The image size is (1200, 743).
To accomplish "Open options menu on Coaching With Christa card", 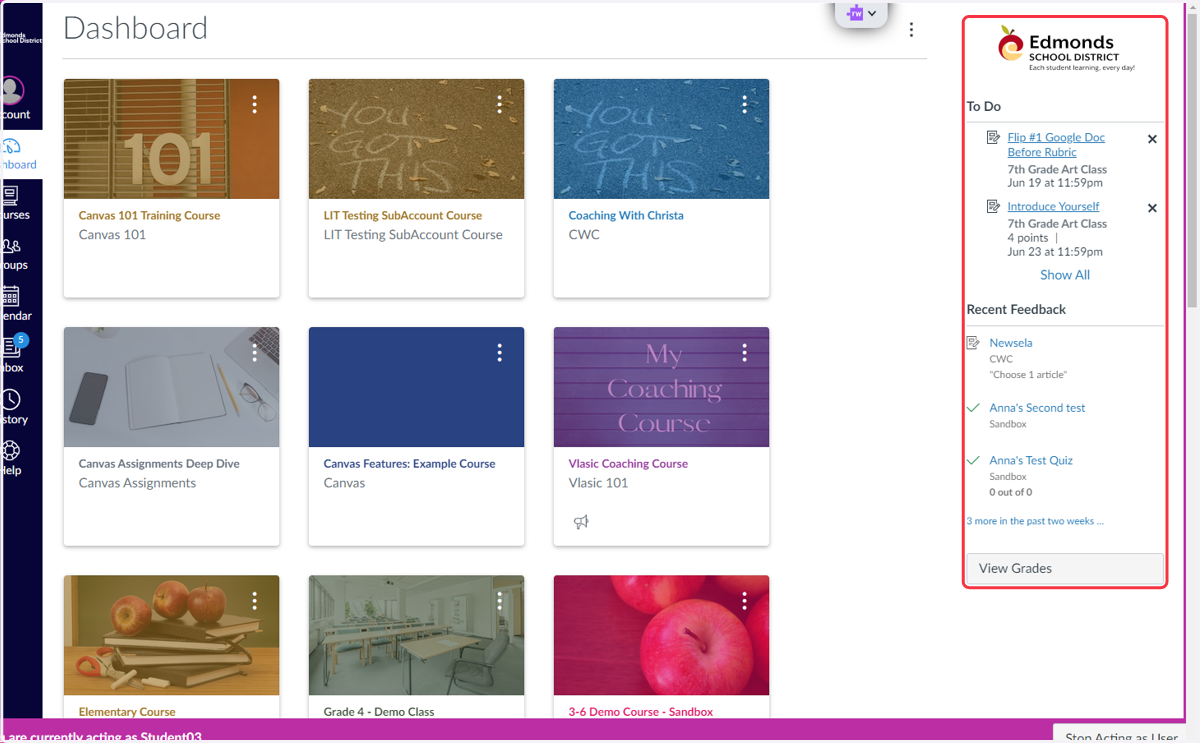I will coord(745,104).
